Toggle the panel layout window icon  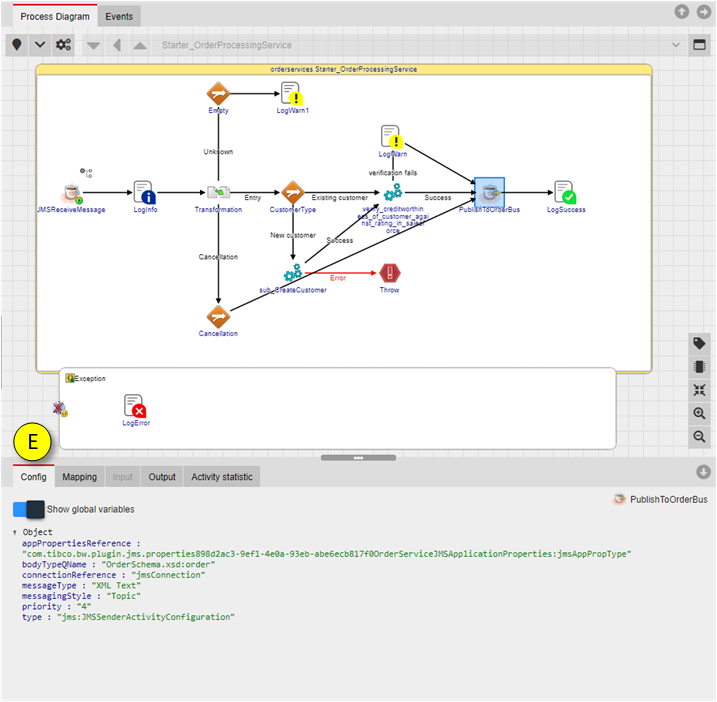pos(699,45)
